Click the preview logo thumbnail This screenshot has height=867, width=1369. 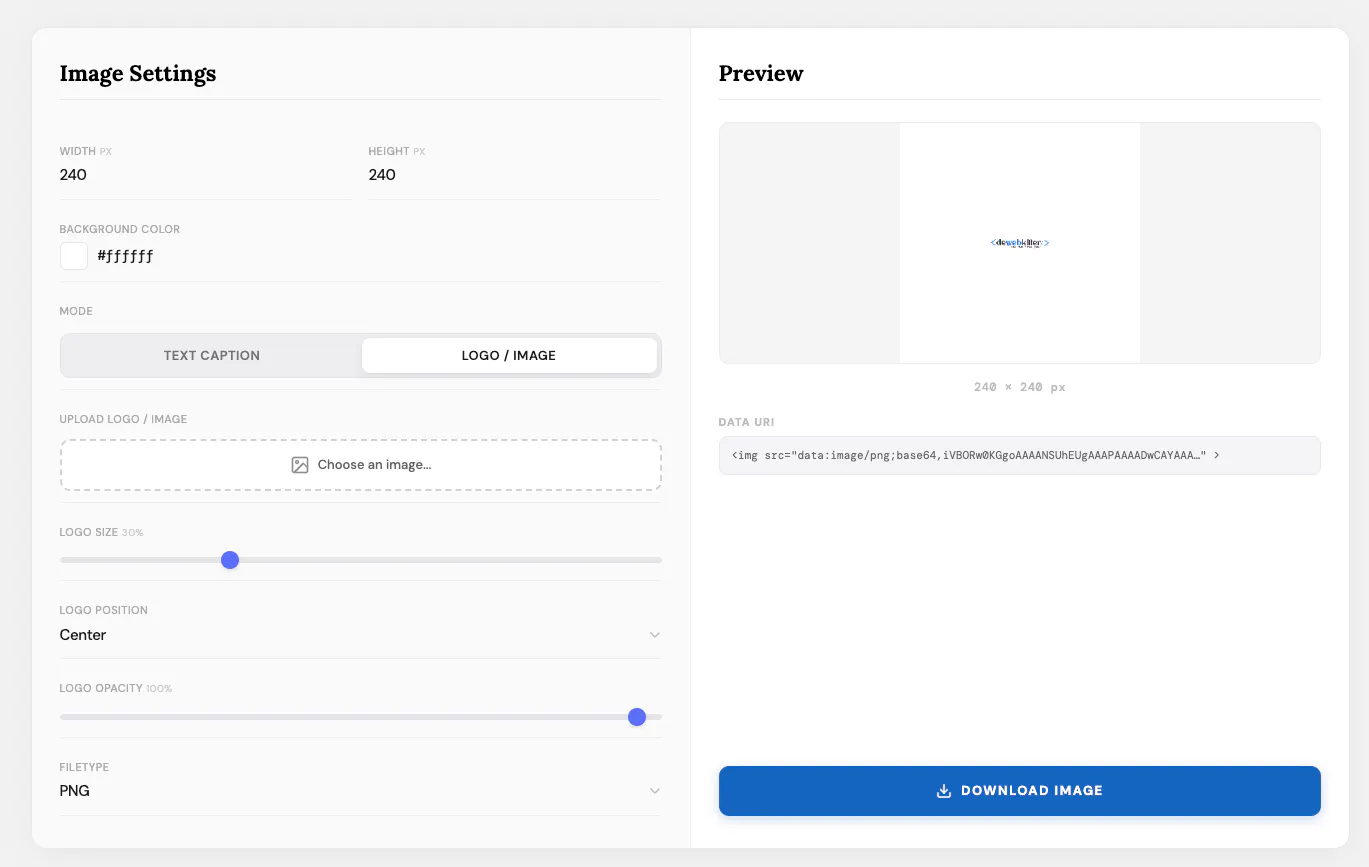pos(1020,243)
